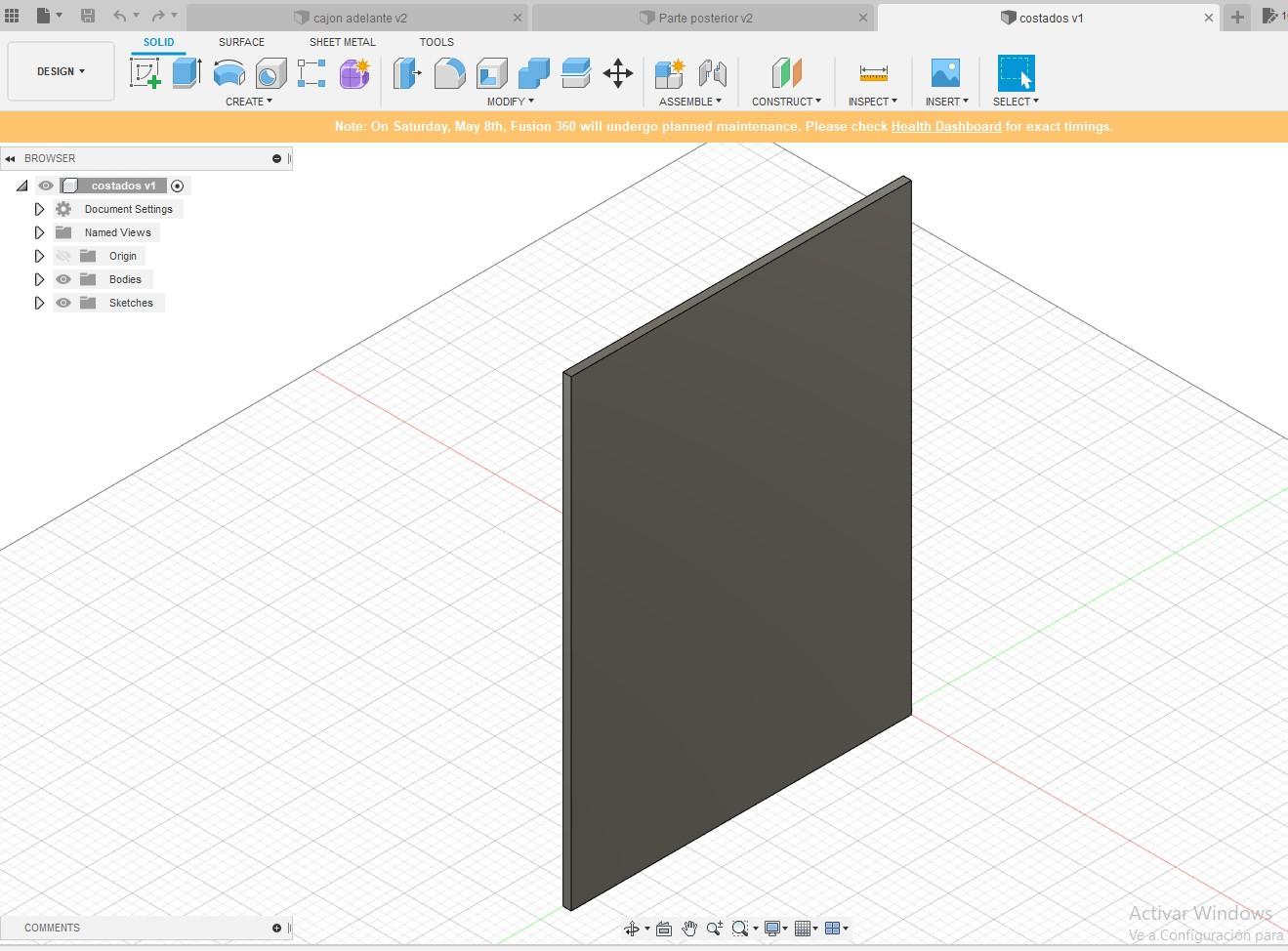Image resolution: width=1288 pixels, height=951 pixels.
Task: Open Display Settings menu
Action: point(776,929)
